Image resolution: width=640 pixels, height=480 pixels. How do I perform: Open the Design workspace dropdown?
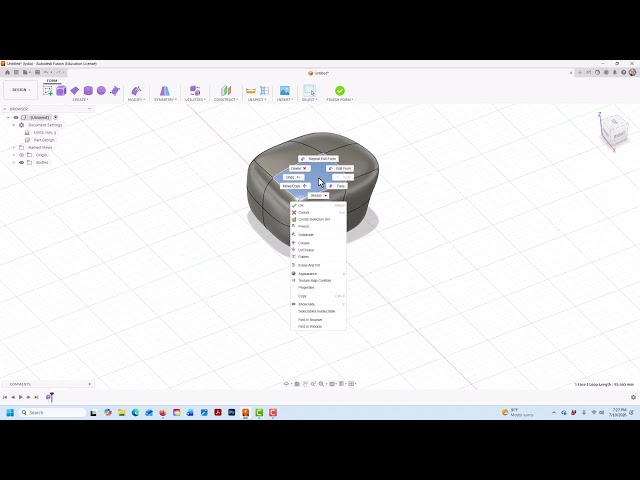coord(20,90)
